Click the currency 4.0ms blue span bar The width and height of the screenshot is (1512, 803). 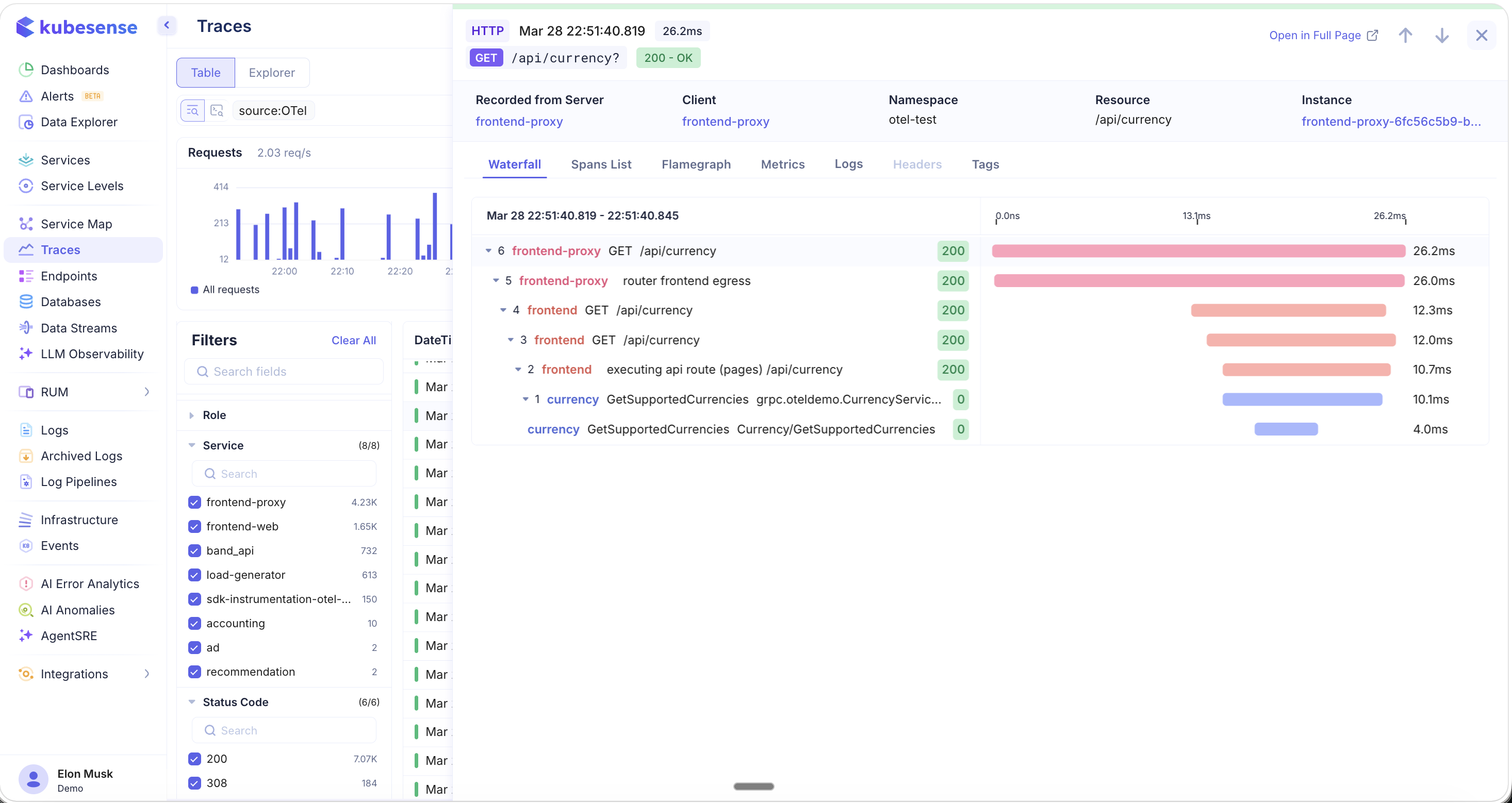point(1286,429)
